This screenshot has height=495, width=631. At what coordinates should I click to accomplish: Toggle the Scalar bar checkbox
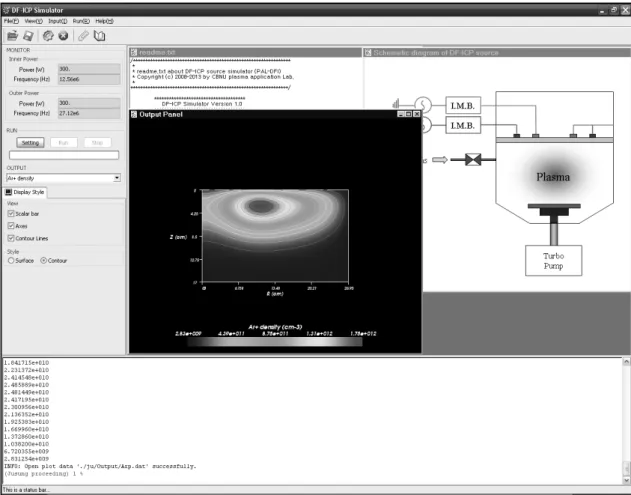[11, 214]
